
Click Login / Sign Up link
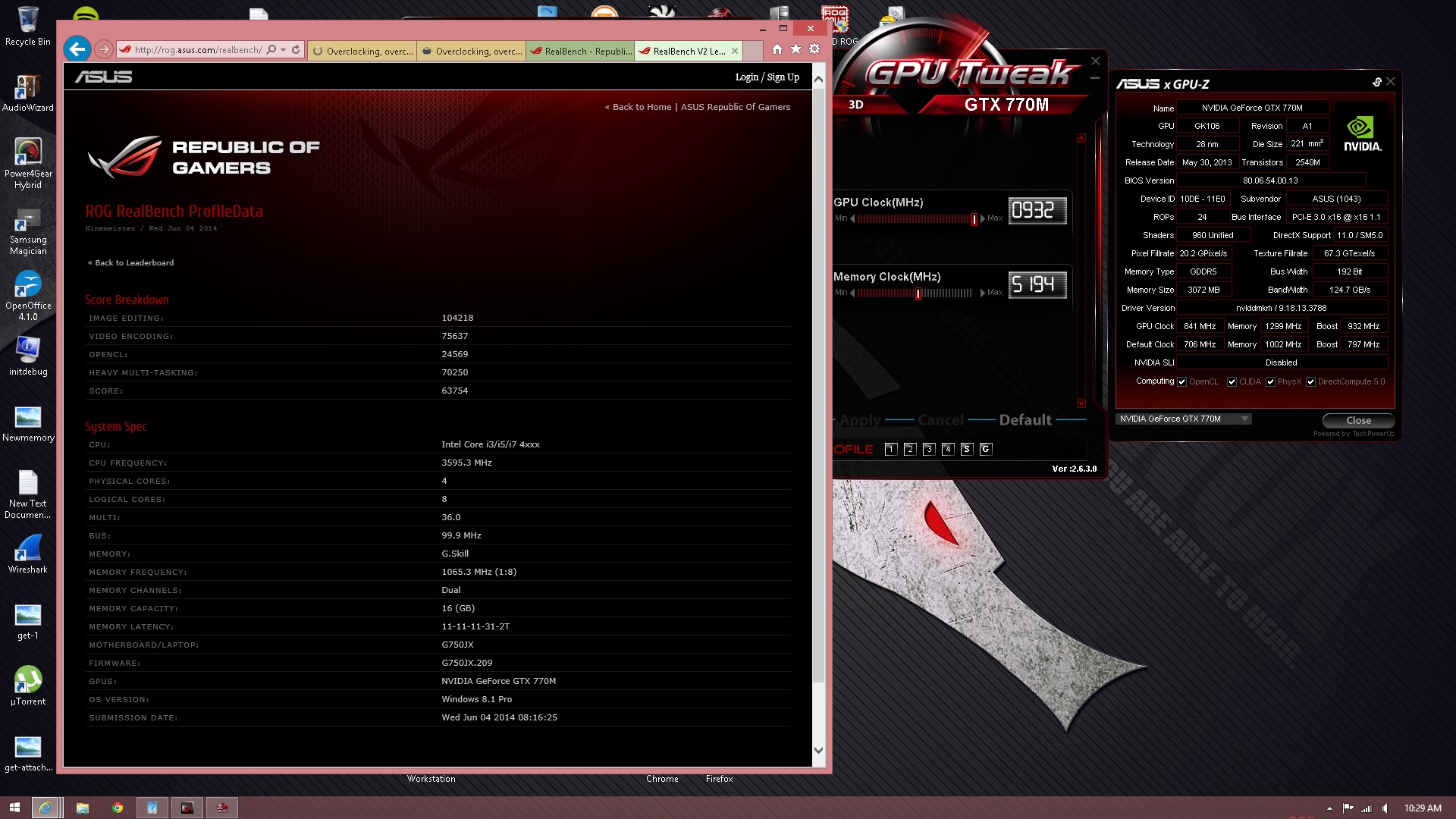(767, 77)
